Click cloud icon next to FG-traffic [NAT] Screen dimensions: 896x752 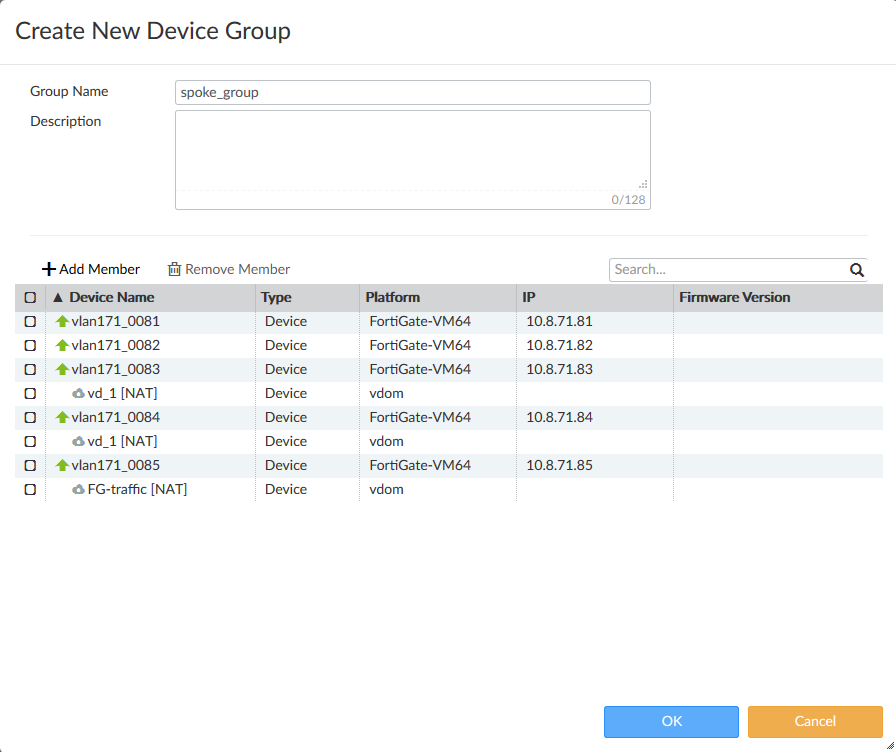click(x=78, y=490)
